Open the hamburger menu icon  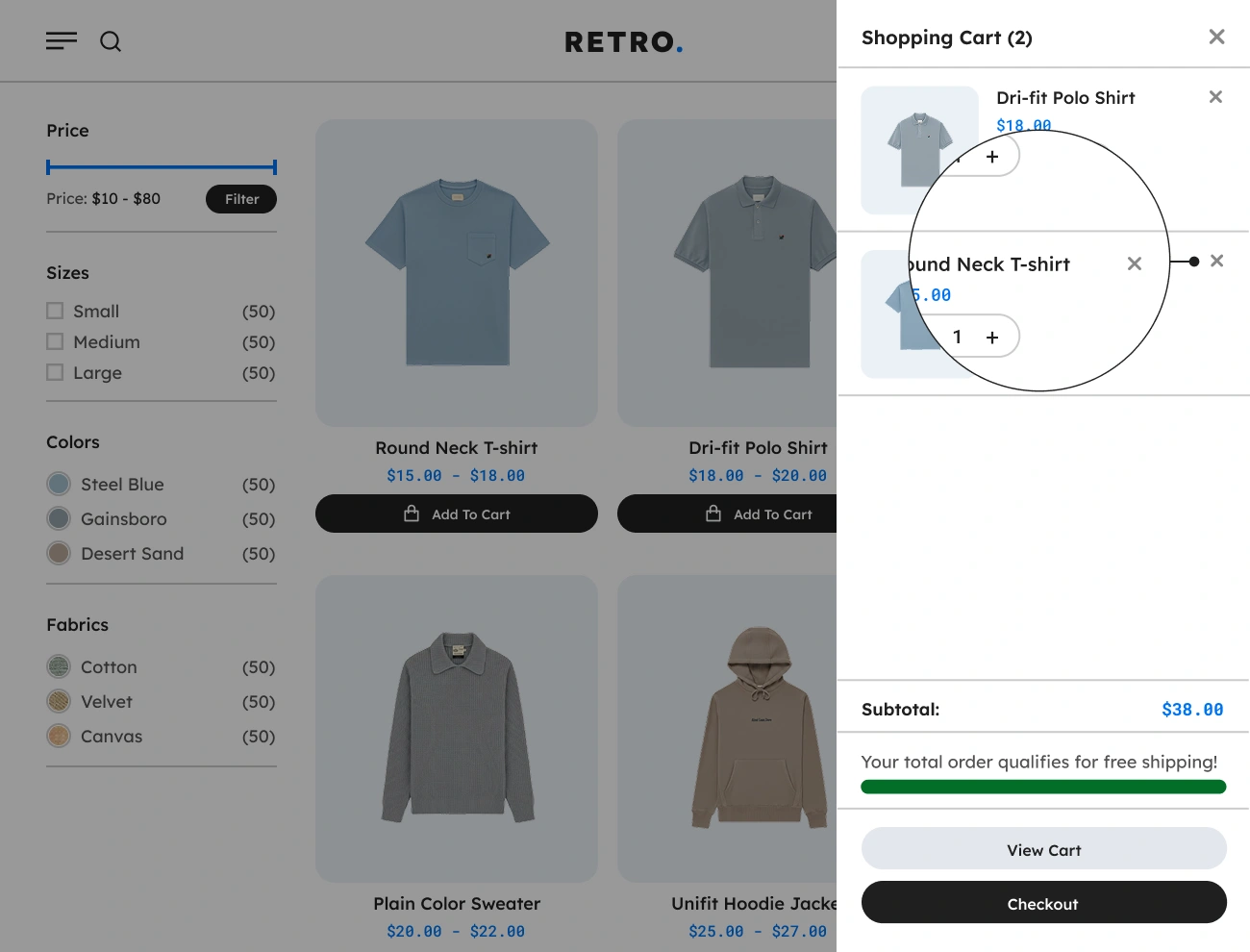coord(62,40)
